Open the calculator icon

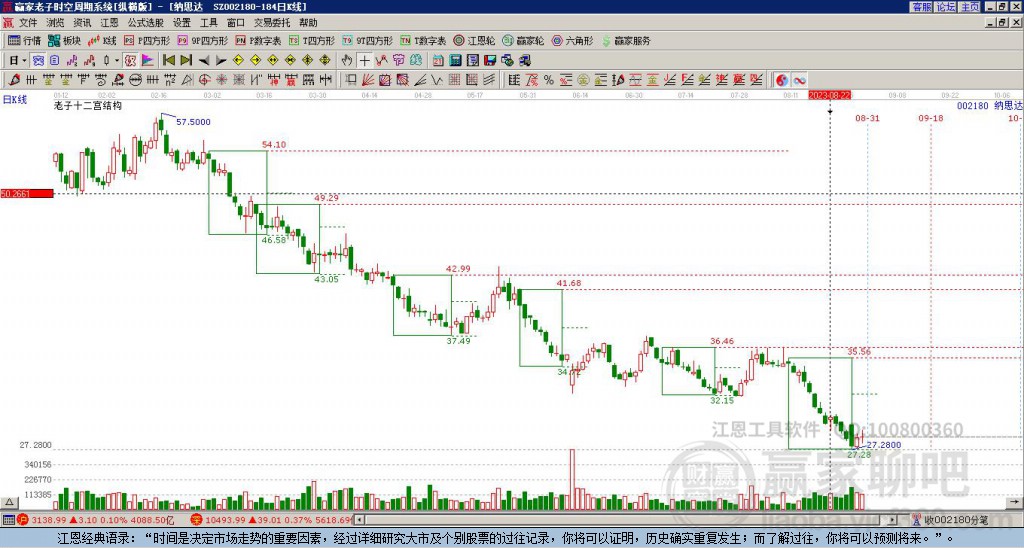pyautogui.click(x=455, y=61)
